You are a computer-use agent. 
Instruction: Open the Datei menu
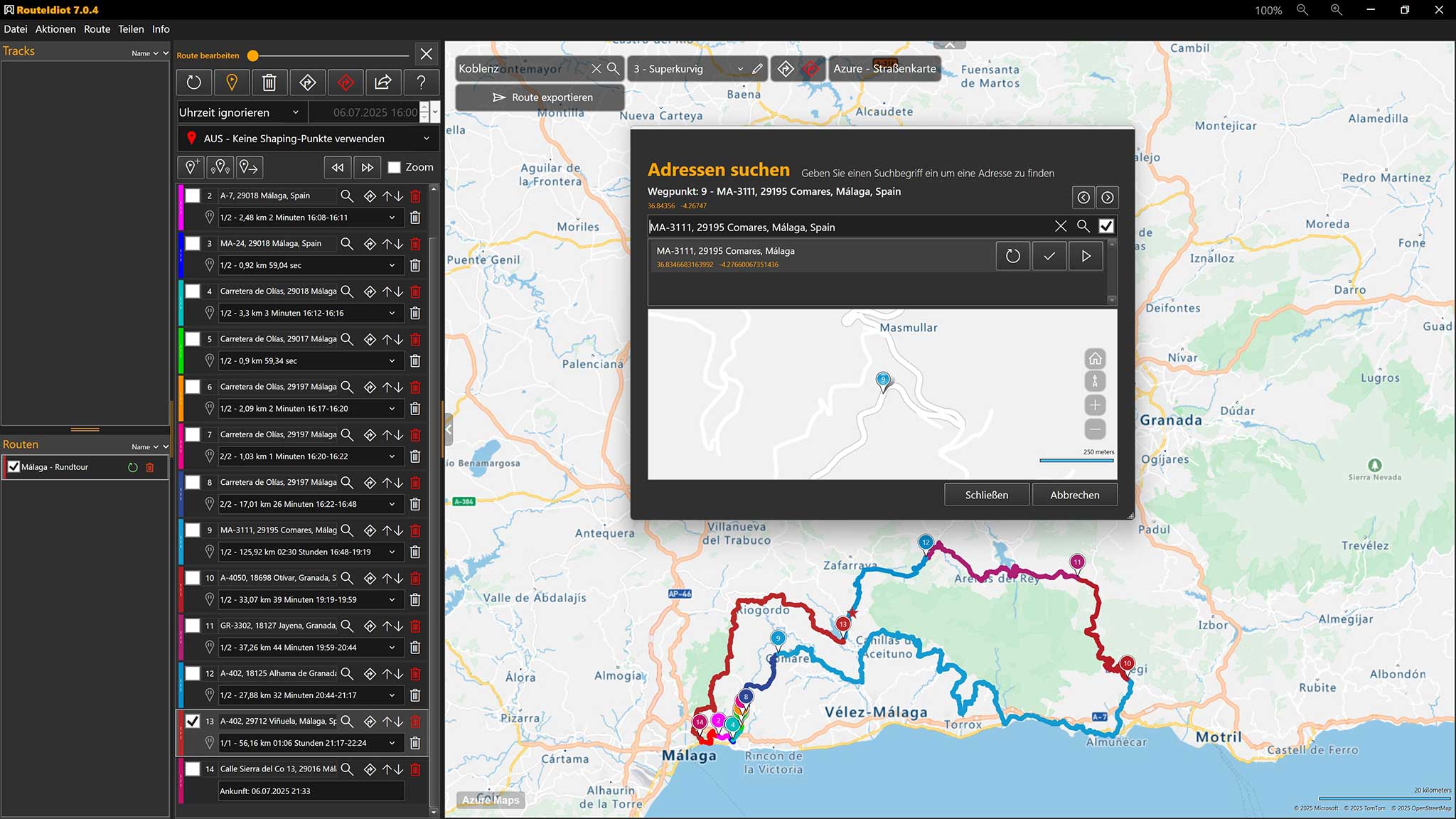pyautogui.click(x=16, y=29)
